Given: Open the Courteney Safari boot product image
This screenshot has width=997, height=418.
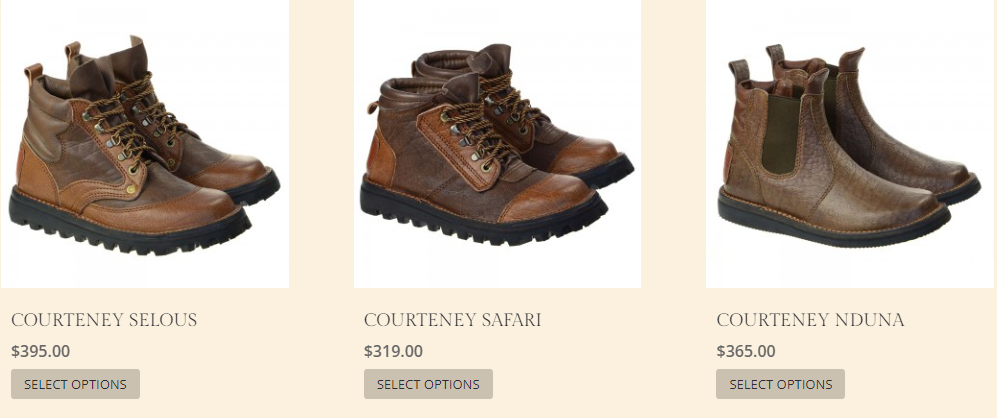Looking at the screenshot, I should point(497,144).
